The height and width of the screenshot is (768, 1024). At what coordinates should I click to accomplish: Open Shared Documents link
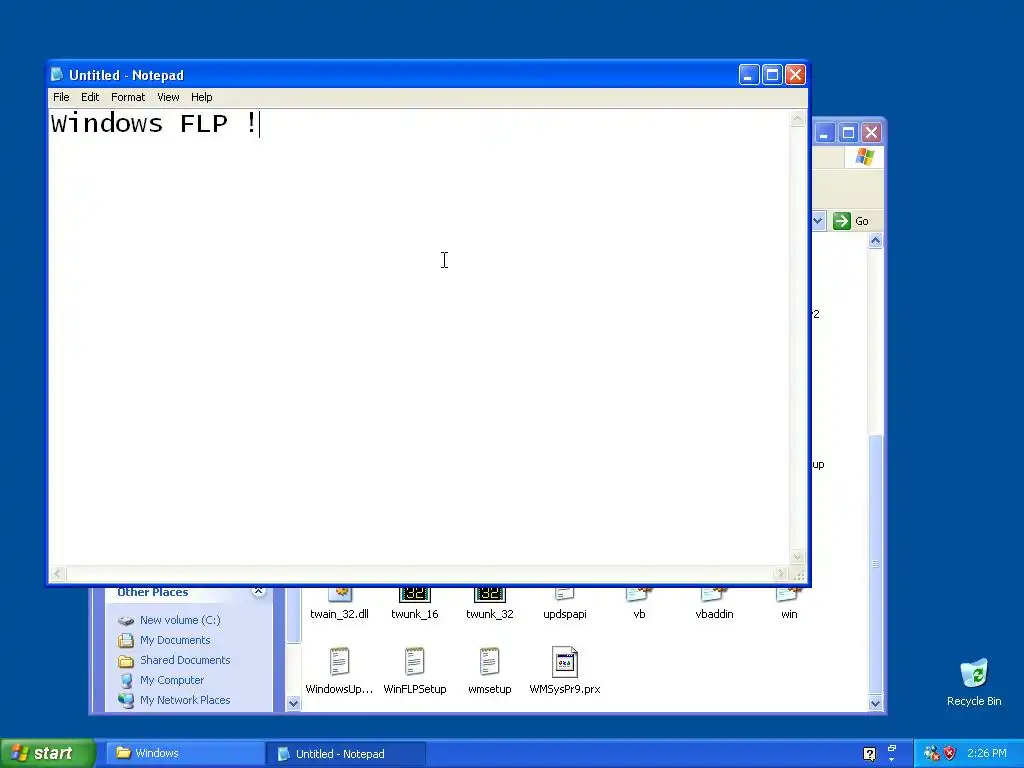click(185, 660)
